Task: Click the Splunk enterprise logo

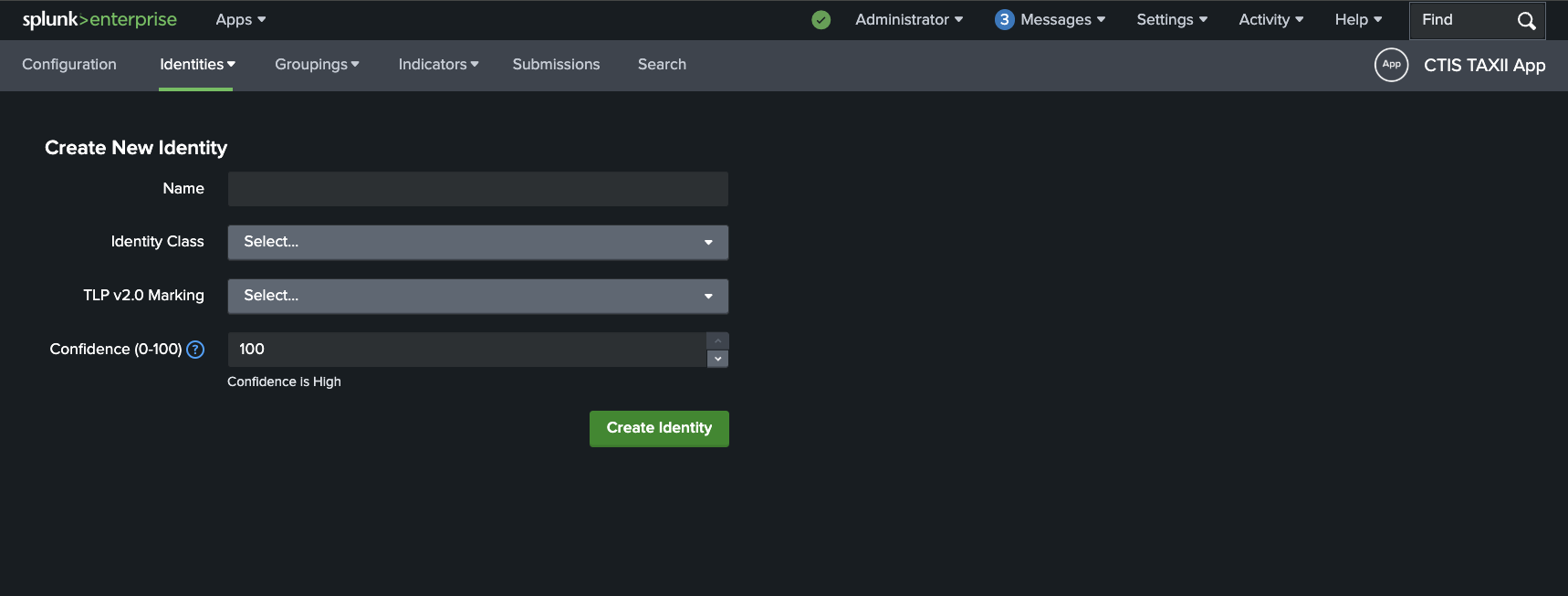Action: (x=99, y=20)
